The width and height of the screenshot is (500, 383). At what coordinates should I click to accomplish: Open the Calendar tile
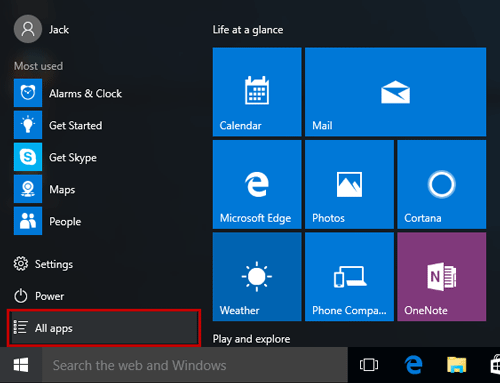[x=257, y=92]
